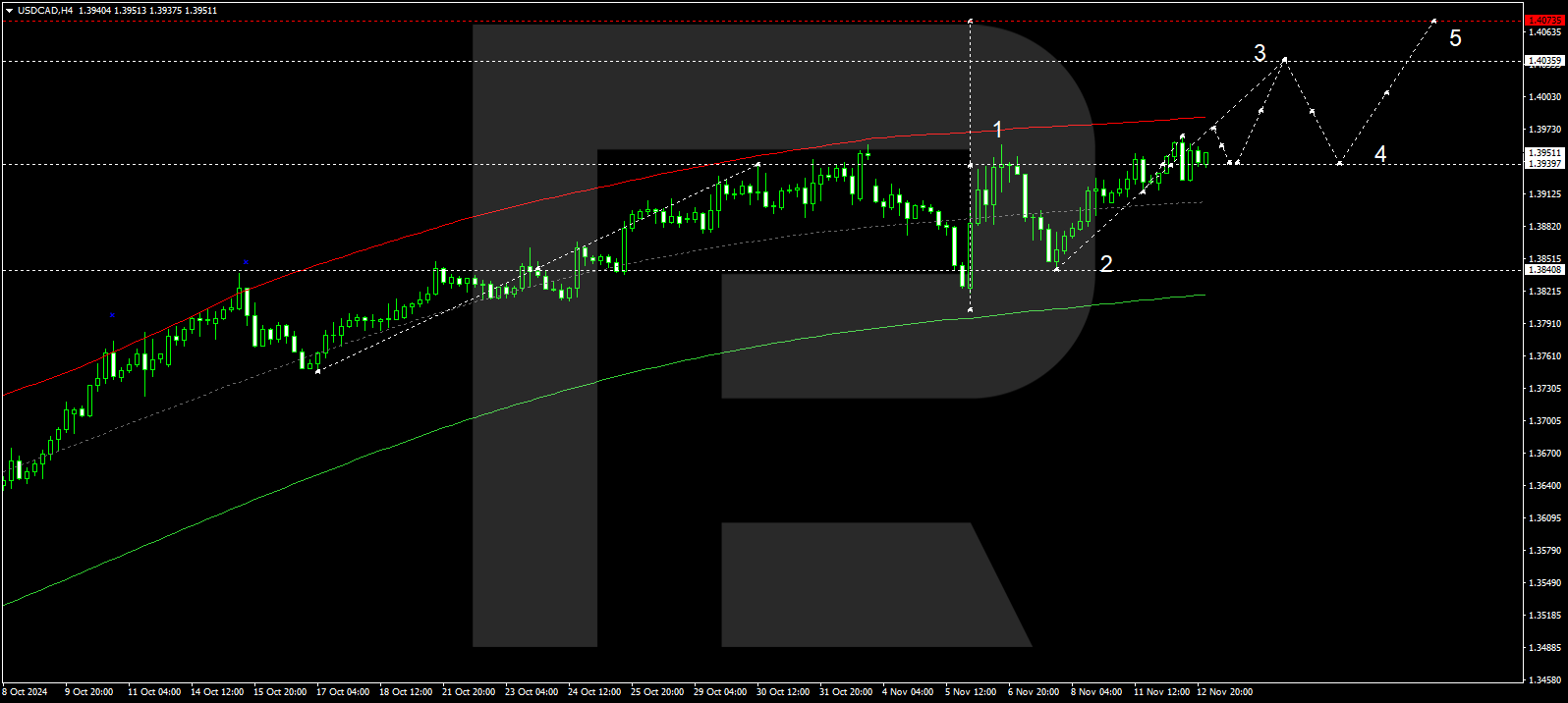Screen dimensions: 1568x703
Task: Click the 1.38215 price axis value
Action: [1545, 291]
